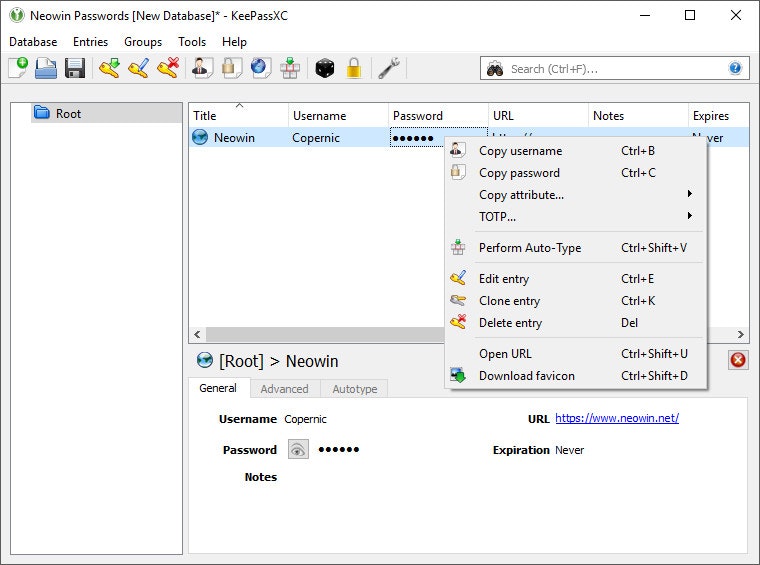Click the Copy URL globe toolbar icon
This screenshot has width=760, height=565.
pyautogui.click(x=260, y=68)
